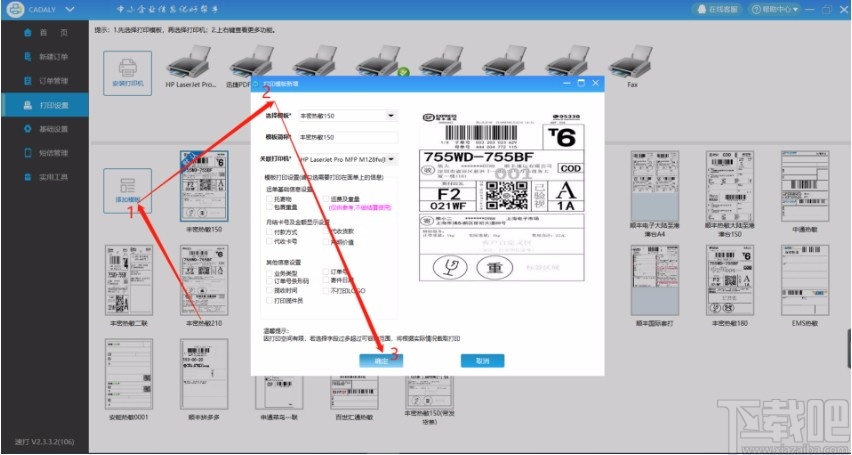
Task: Select the 百世汇通热敏 template thumbnail
Action: tap(354, 392)
